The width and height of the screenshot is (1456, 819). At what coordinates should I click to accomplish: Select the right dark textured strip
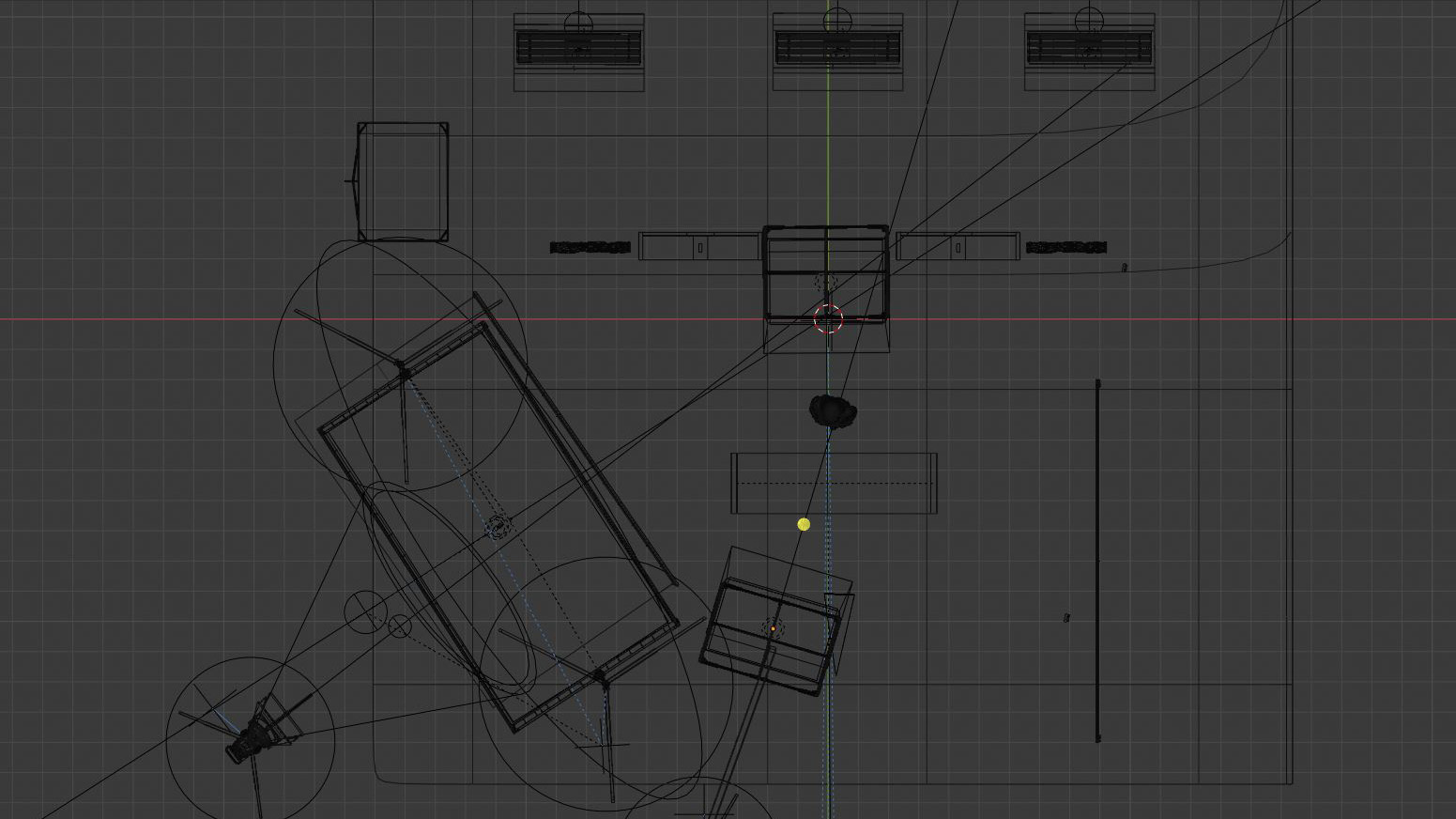pyautogui.click(x=1066, y=248)
